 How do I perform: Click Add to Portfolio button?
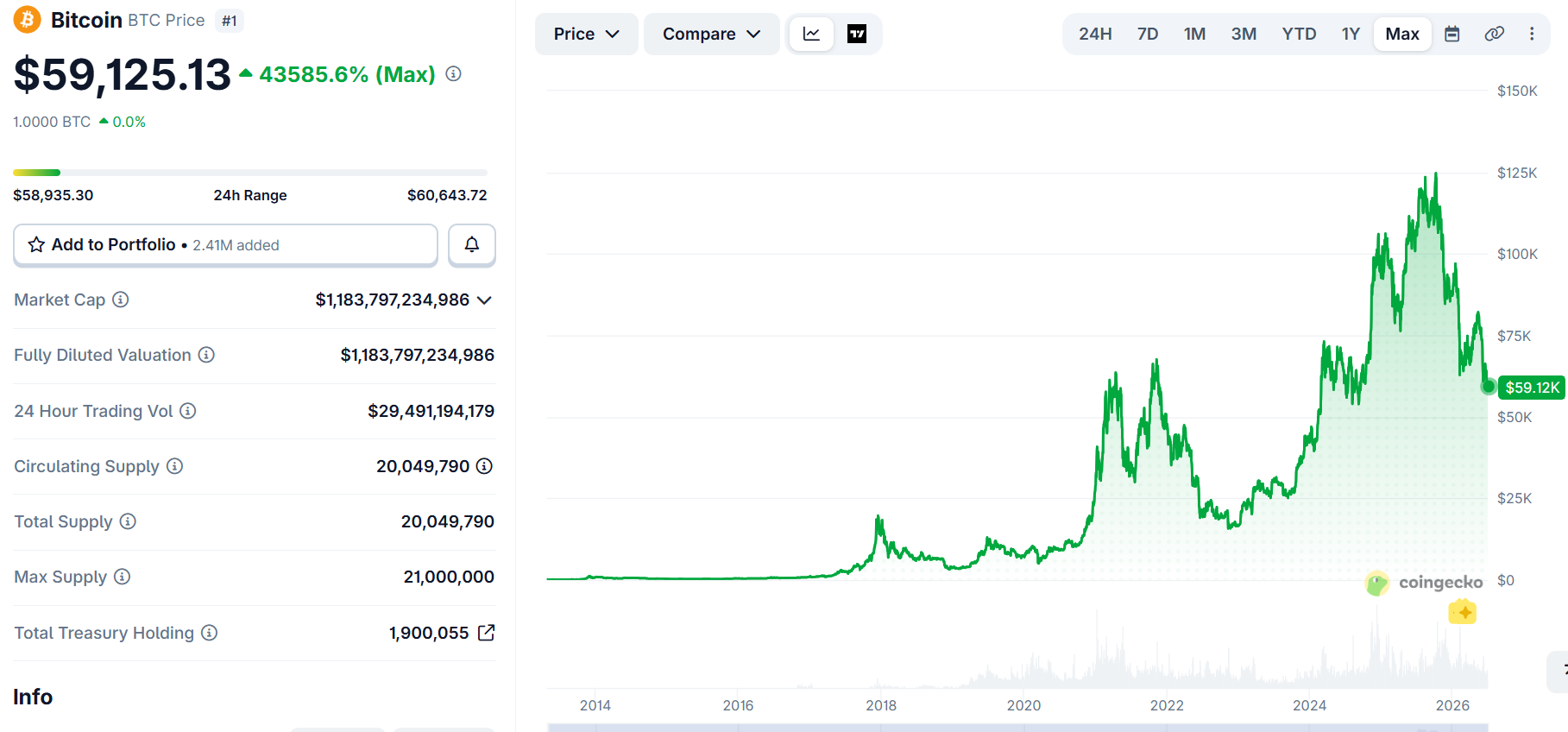226,245
